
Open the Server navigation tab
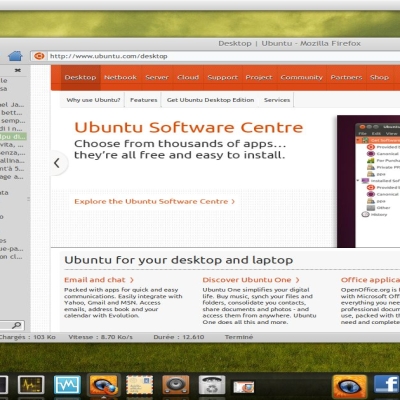157,77
